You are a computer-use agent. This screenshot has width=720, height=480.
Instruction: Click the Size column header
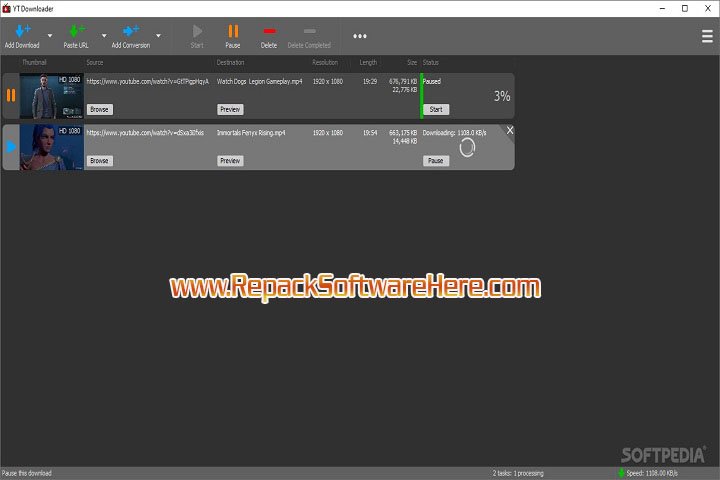412,62
